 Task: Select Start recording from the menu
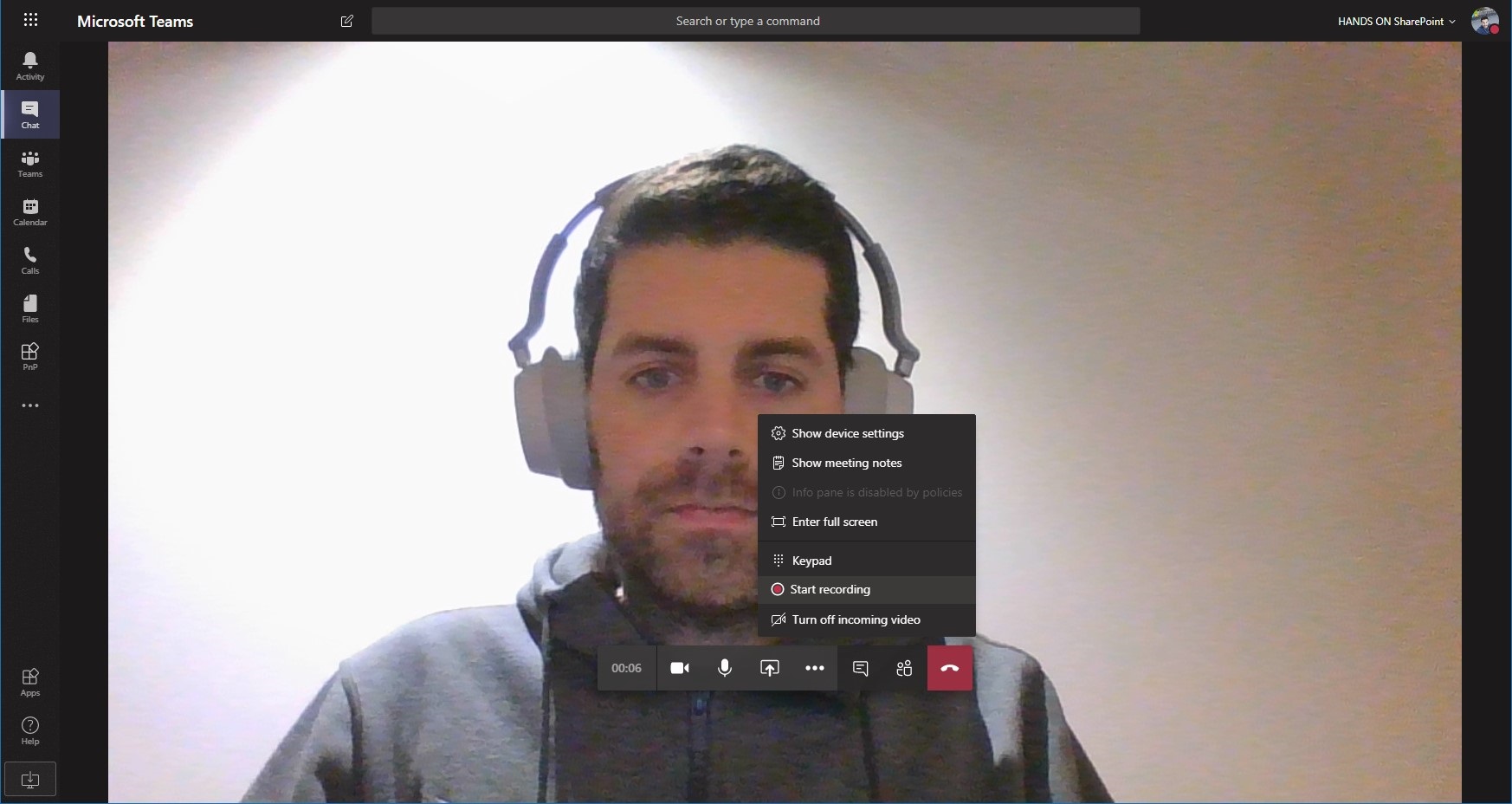click(x=830, y=590)
